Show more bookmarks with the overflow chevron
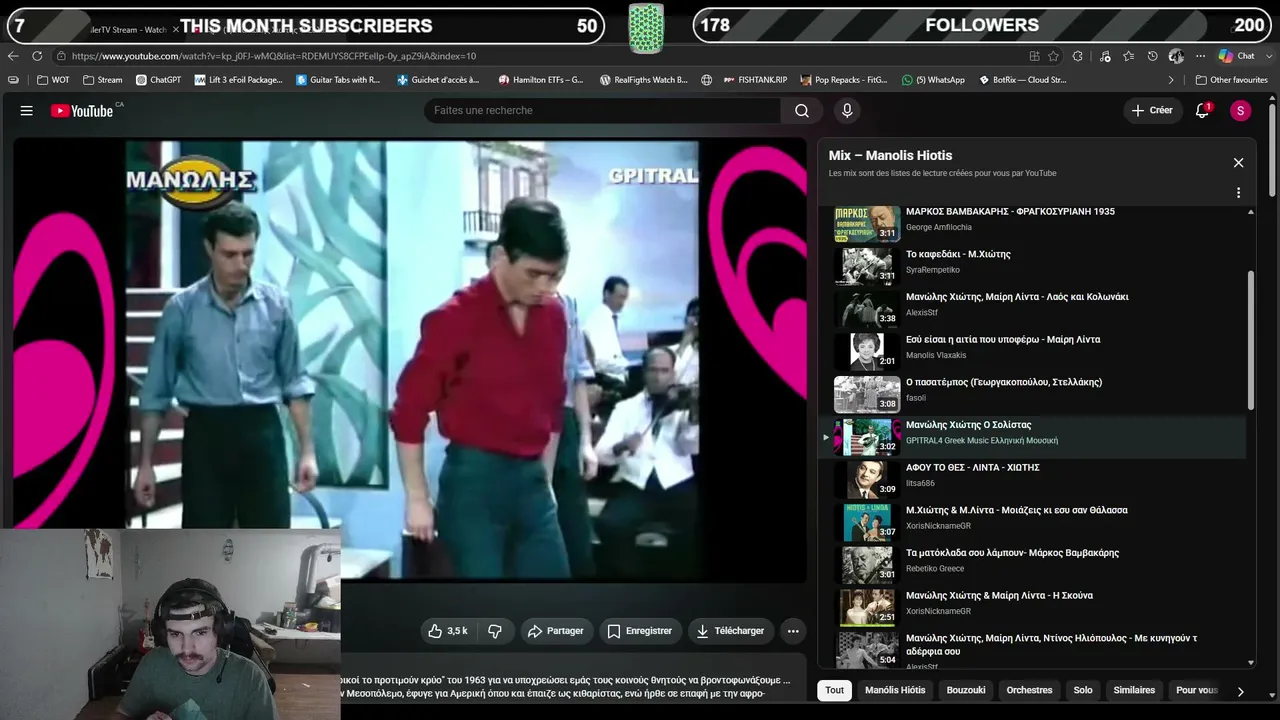 [1171, 80]
